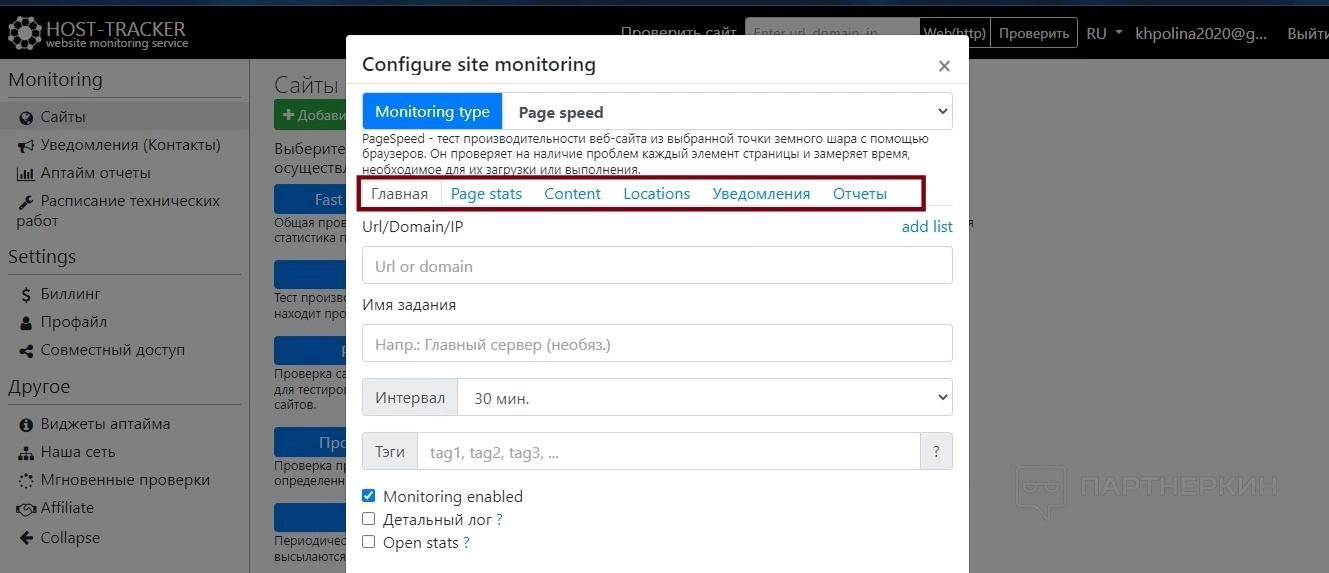
Task: Click the user icon beside Профайл
Action: 26,323
